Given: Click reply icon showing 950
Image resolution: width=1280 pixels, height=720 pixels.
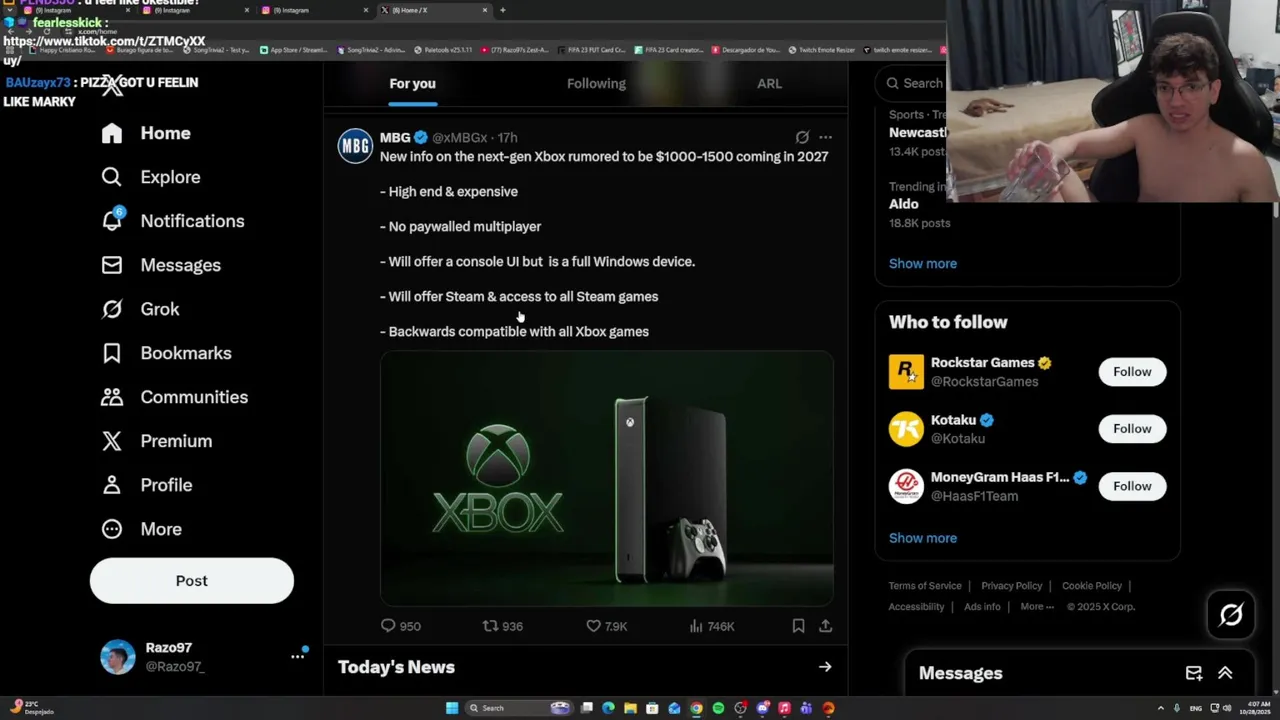Looking at the screenshot, I should coord(400,626).
